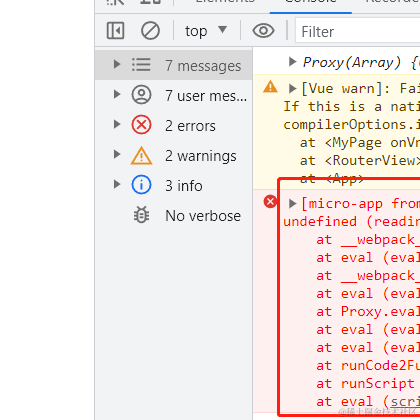
Task: Clear the console with the ban icon
Action: [x=150, y=31]
